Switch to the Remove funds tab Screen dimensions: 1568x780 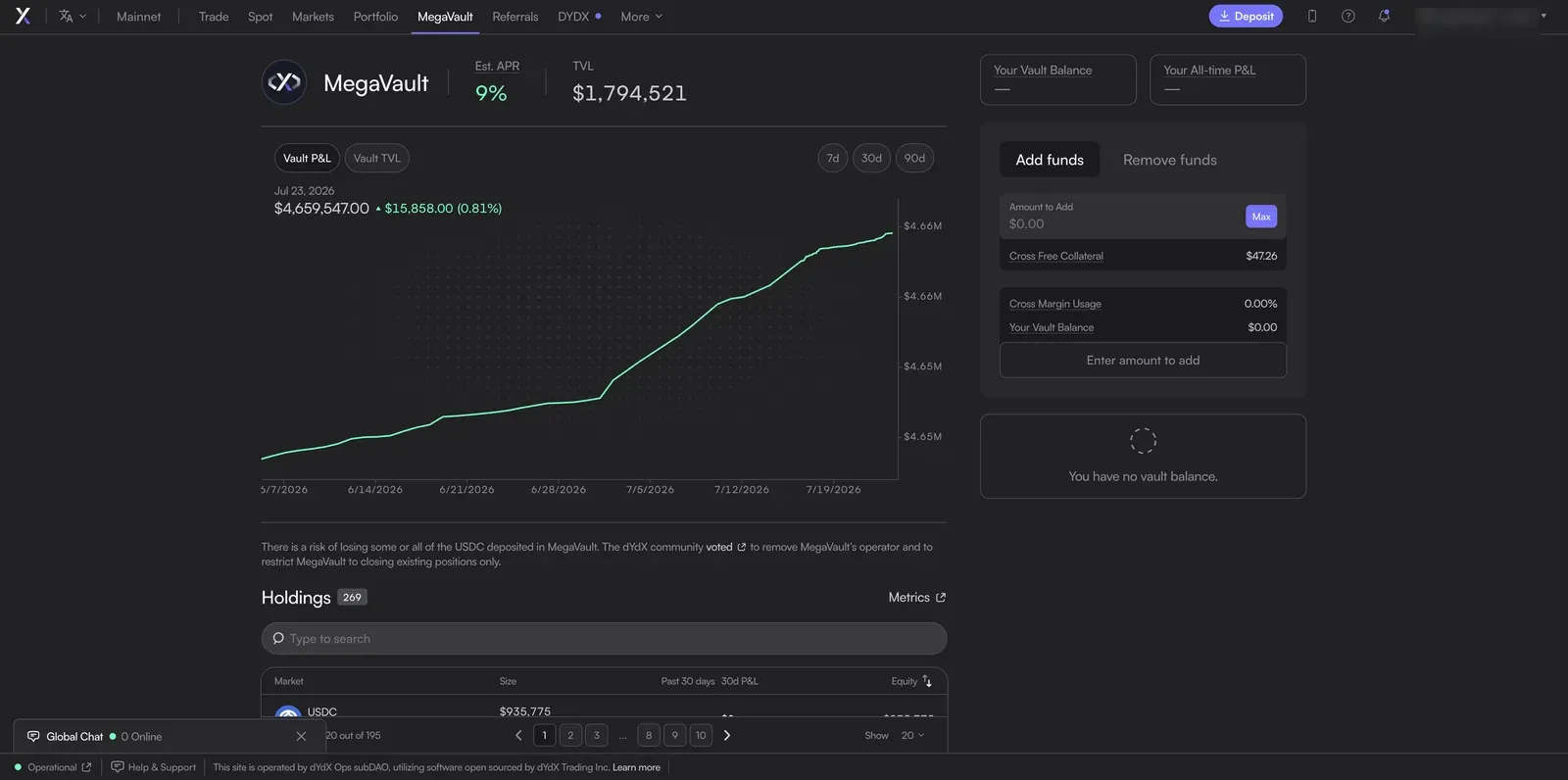click(1169, 160)
